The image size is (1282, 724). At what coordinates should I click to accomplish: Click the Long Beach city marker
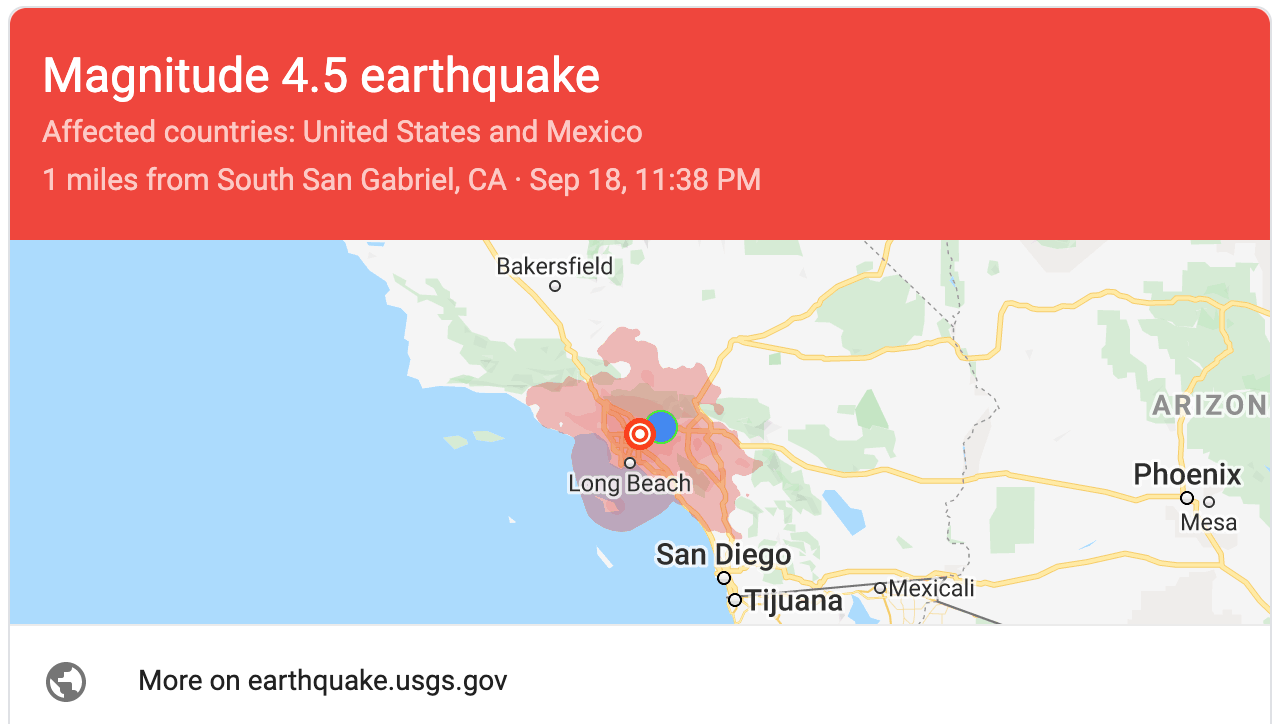click(x=630, y=463)
